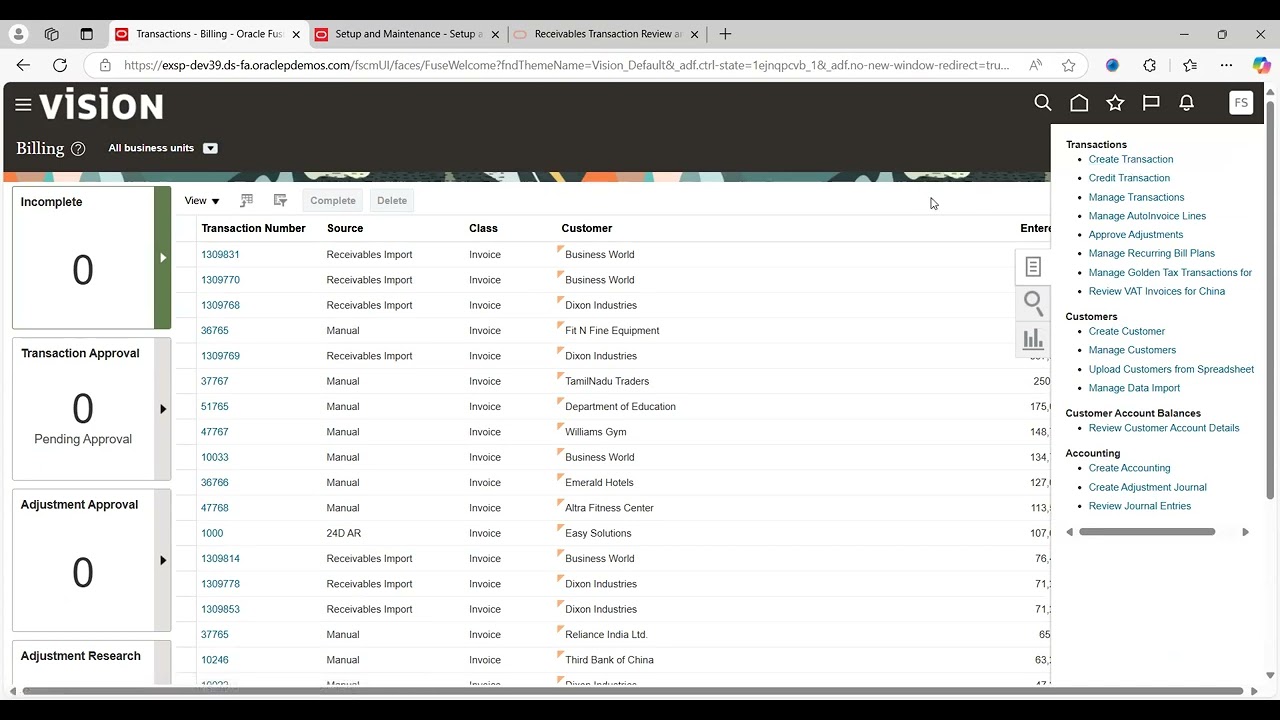Open Manage Recurring Bill Plans link
This screenshot has height=720, width=1280.
pos(1151,254)
